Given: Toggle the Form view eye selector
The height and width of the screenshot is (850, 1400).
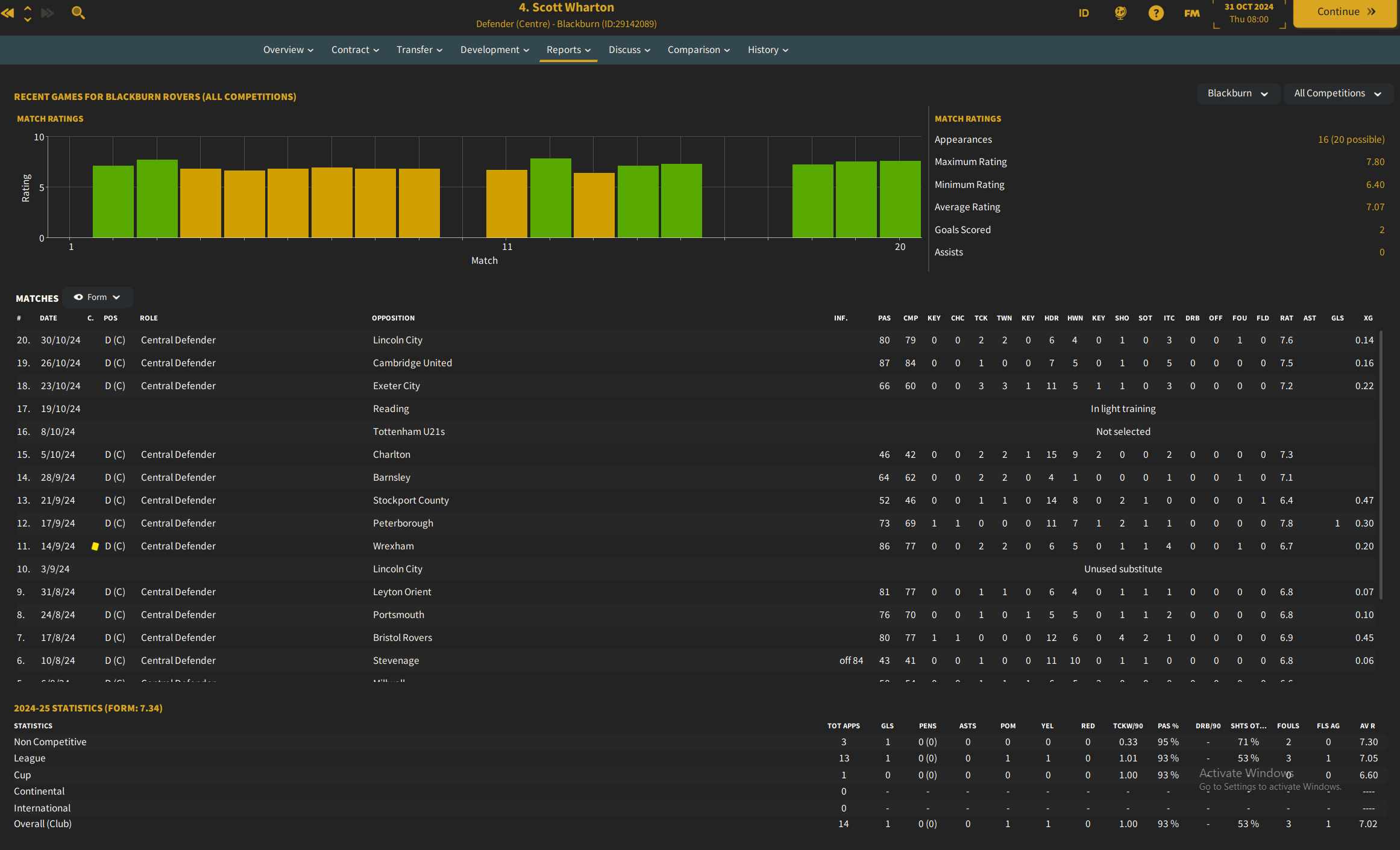Looking at the screenshot, I should tap(97, 297).
